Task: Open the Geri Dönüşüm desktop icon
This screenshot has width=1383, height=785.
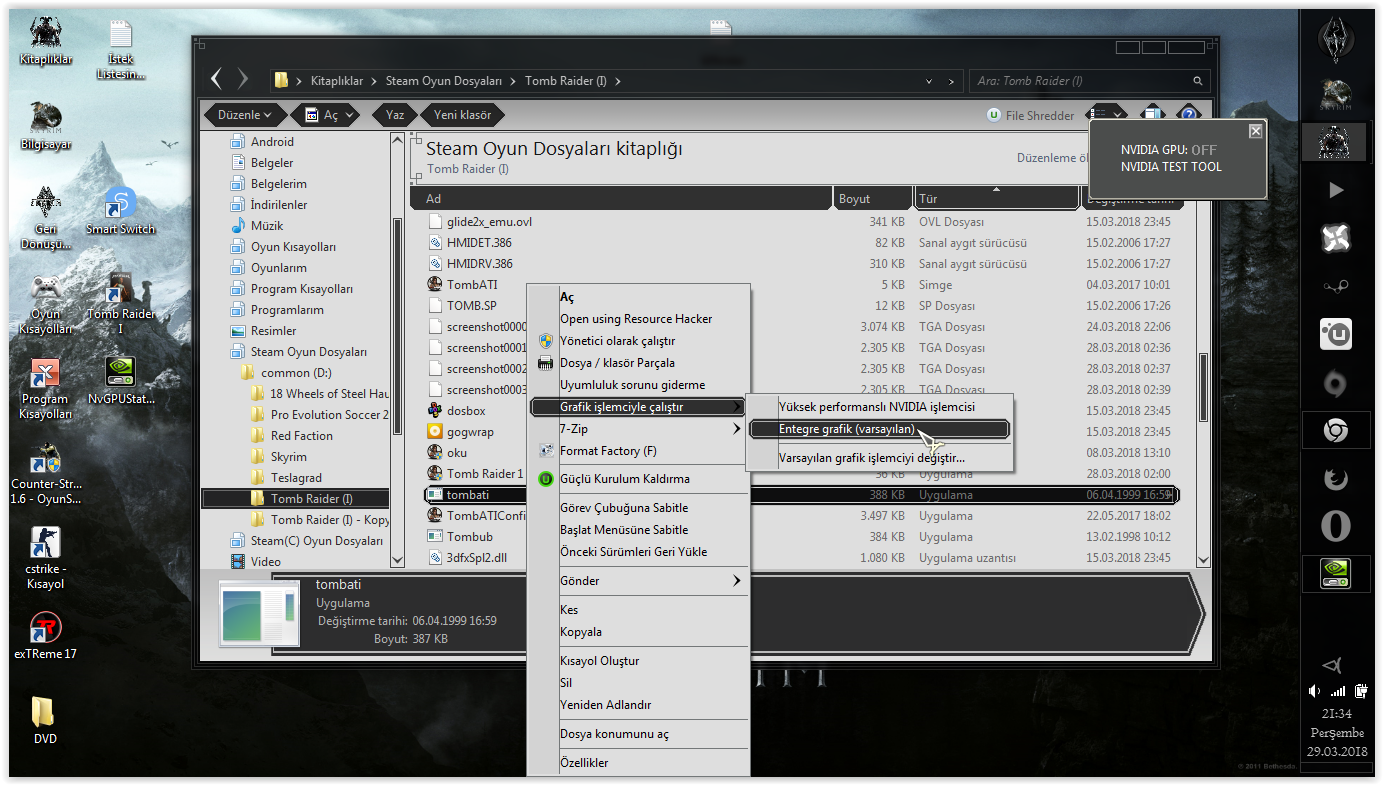Action: point(45,216)
